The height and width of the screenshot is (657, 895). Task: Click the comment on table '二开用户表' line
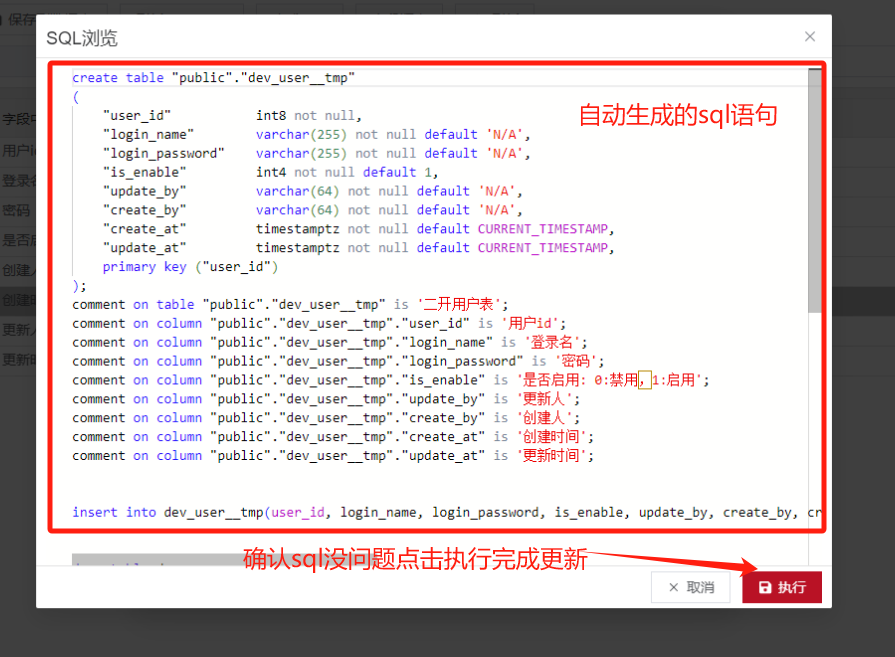coord(290,304)
